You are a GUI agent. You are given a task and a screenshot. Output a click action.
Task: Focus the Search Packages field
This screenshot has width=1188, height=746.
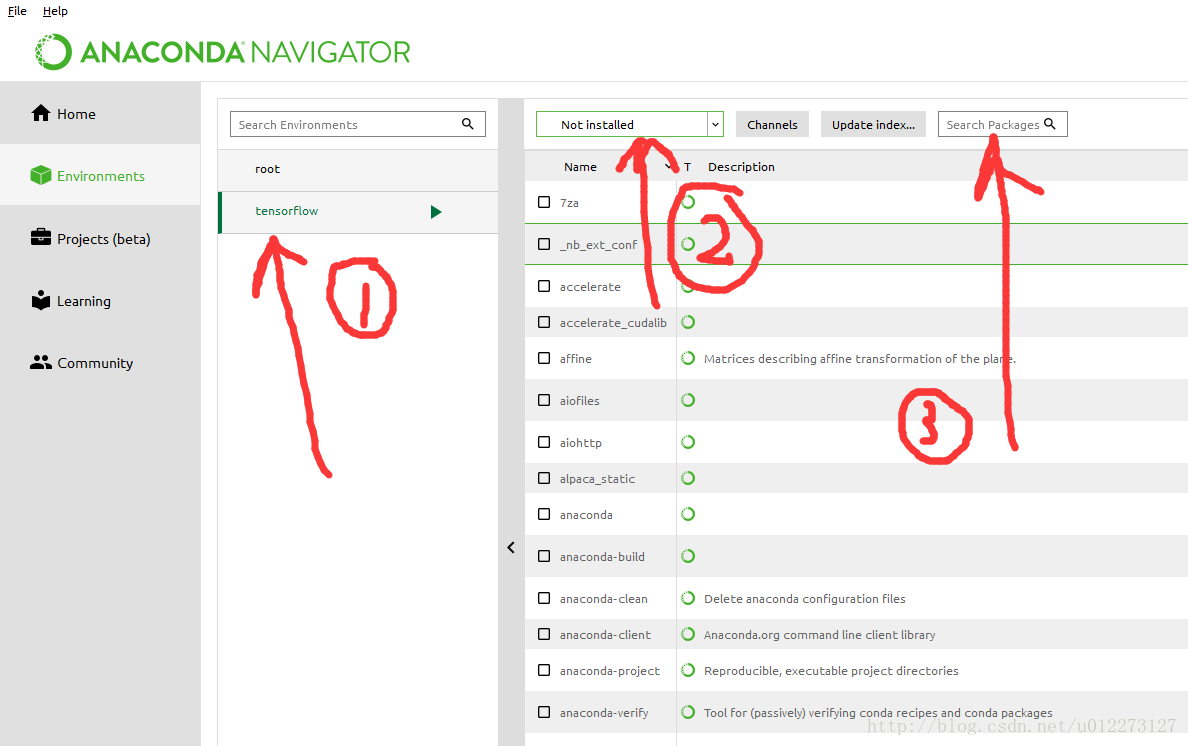click(1002, 124)
